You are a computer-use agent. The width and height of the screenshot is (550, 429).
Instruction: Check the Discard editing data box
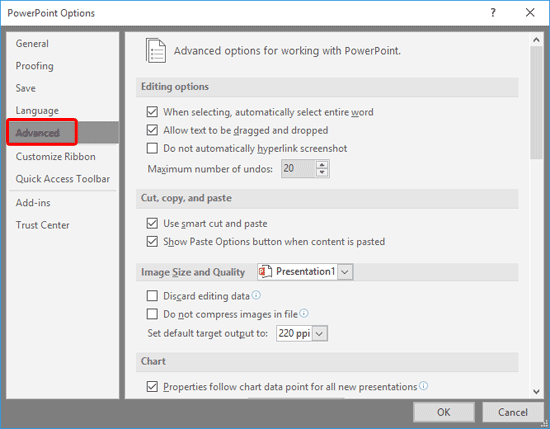click(152, 296)
